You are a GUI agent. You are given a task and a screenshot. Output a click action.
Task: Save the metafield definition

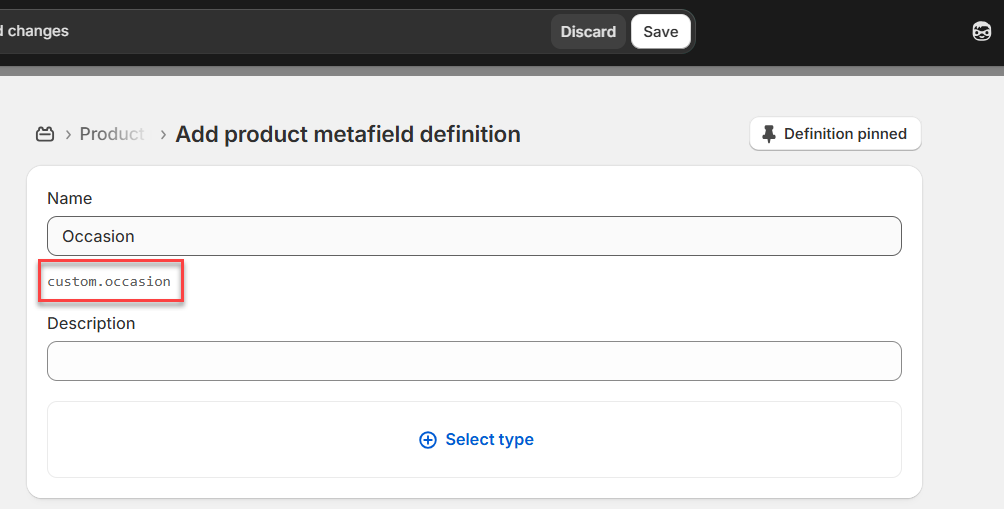pyautogui.click(x=660, y=32)
